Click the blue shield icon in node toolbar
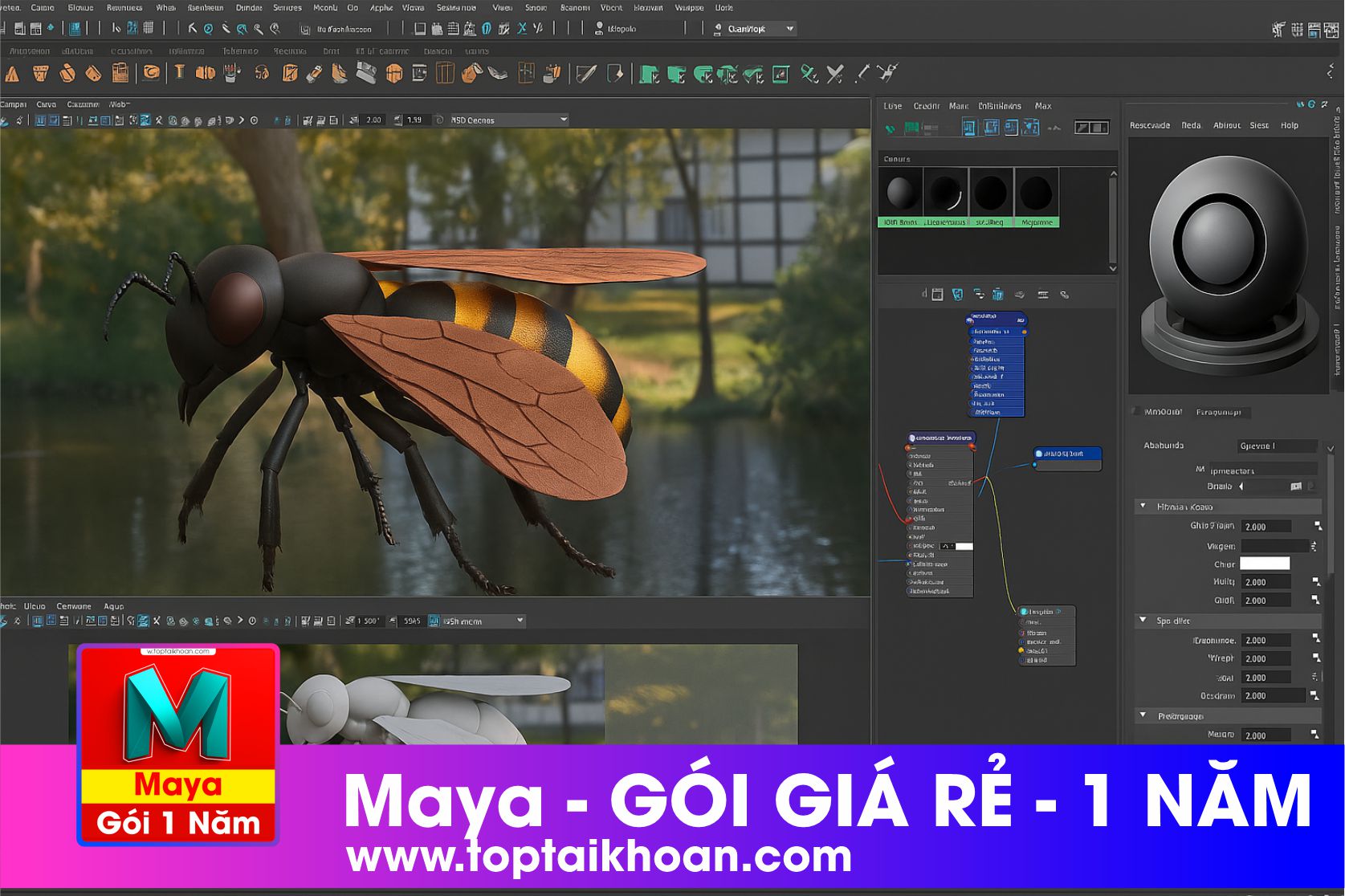The width and height of the screenshot is (1345, 896). (957, 295)
